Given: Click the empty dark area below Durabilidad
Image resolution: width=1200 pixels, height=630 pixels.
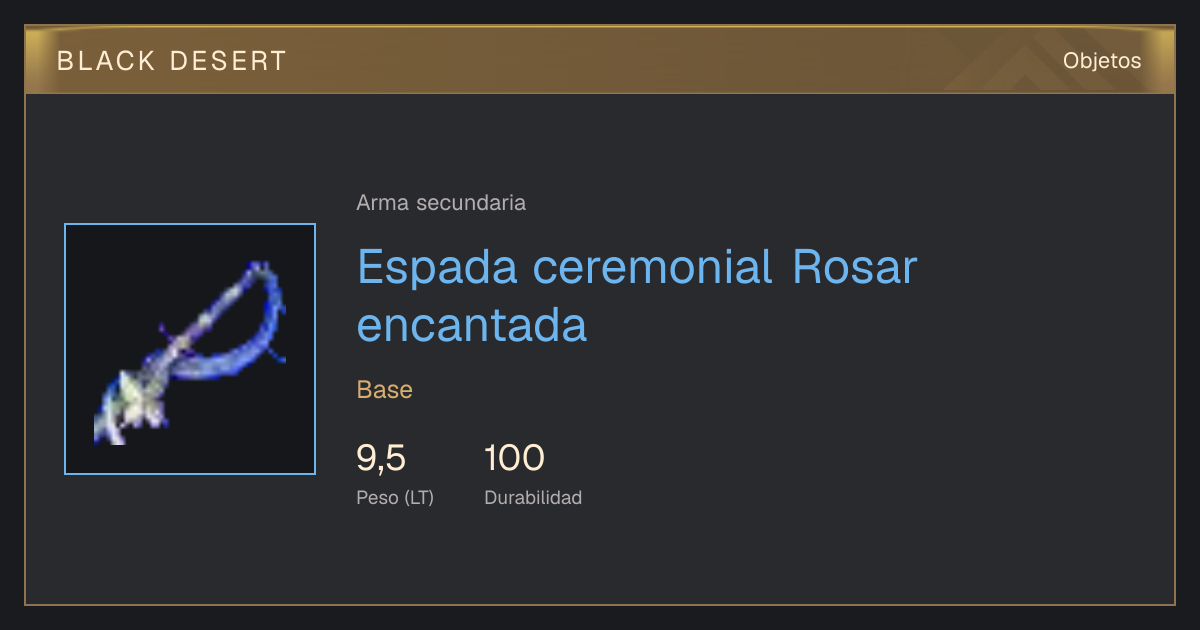Looking at the screenshot, I should pyautogui.click(x=533, y=555).
